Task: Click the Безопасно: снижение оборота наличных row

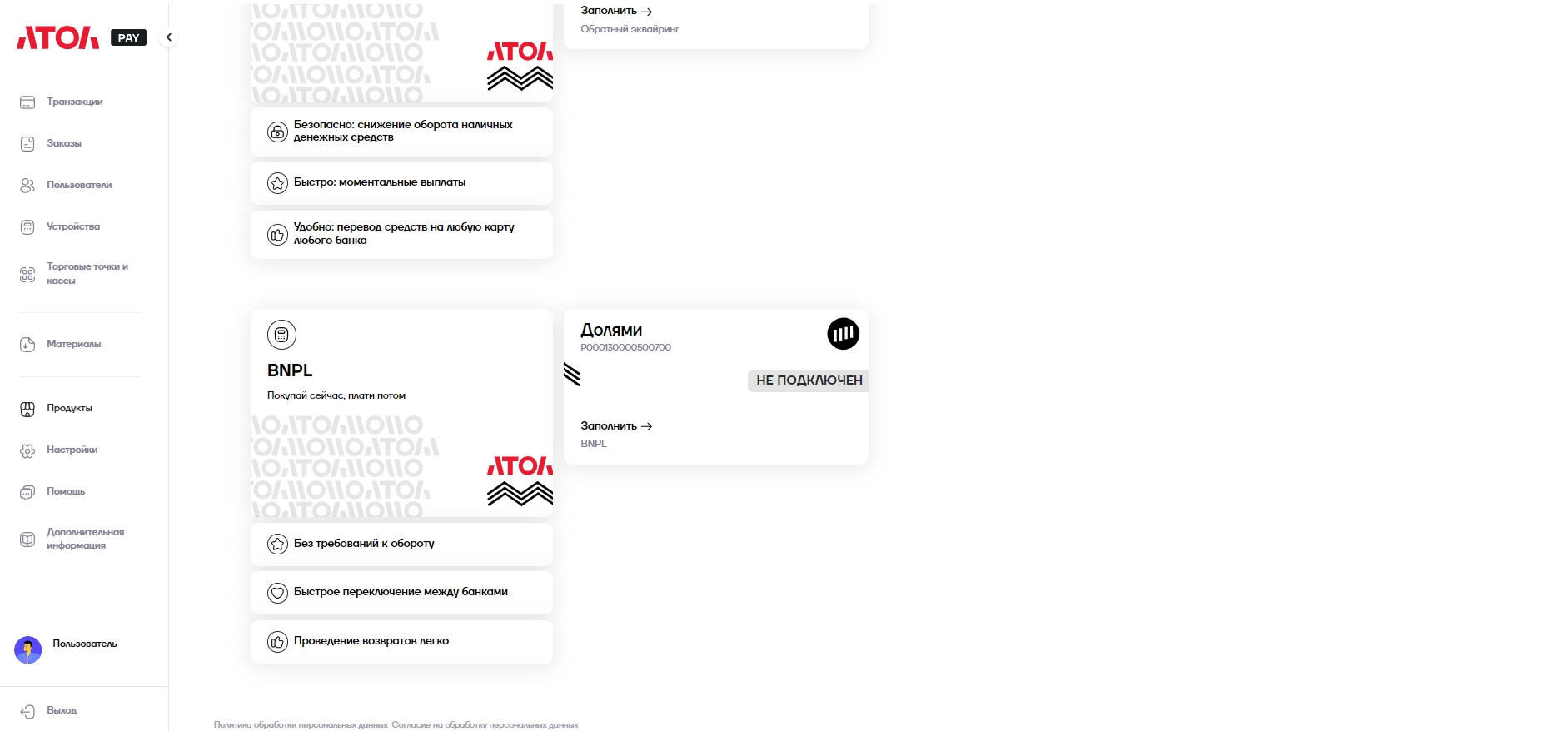Action: [401, 132]
